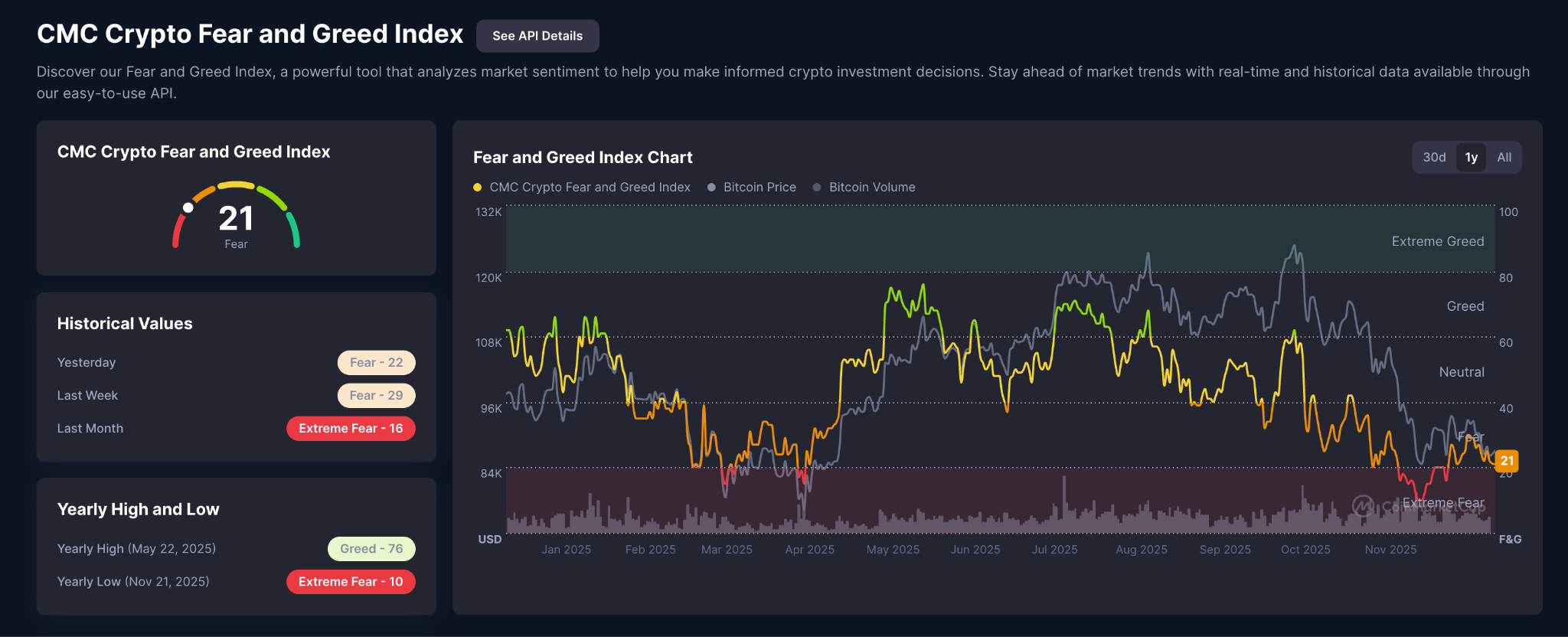Click the orange 21 value marker on the chart
Image resolution: width=1568 pixels, height=637 pixels.
tap(1506, 461)
